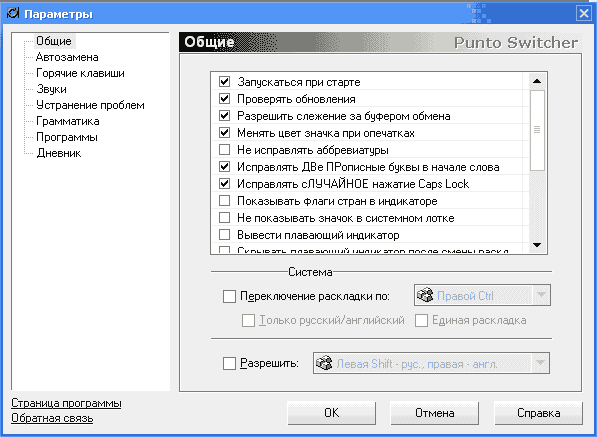597x437 pixels.
Task: Check Единая раскладка option
Action: [421, 321]
